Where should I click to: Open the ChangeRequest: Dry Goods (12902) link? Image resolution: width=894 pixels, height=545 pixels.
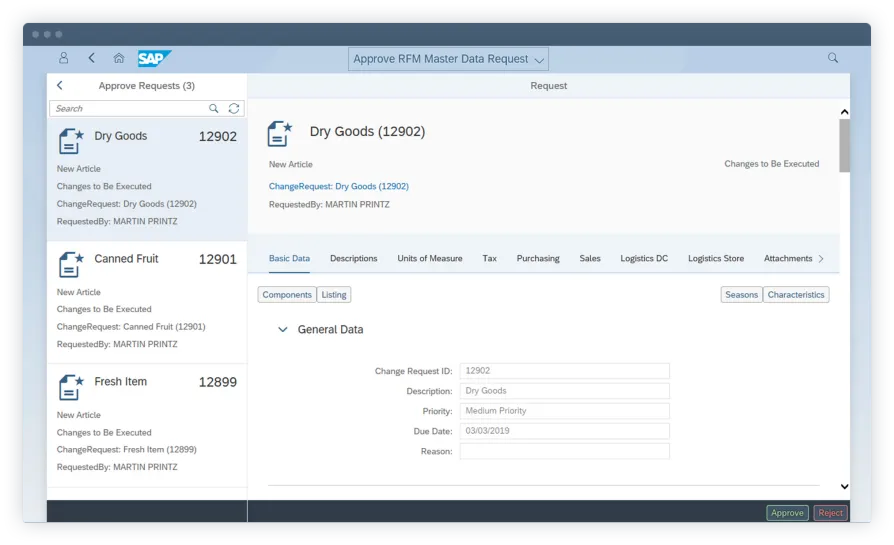click(338, 186)
